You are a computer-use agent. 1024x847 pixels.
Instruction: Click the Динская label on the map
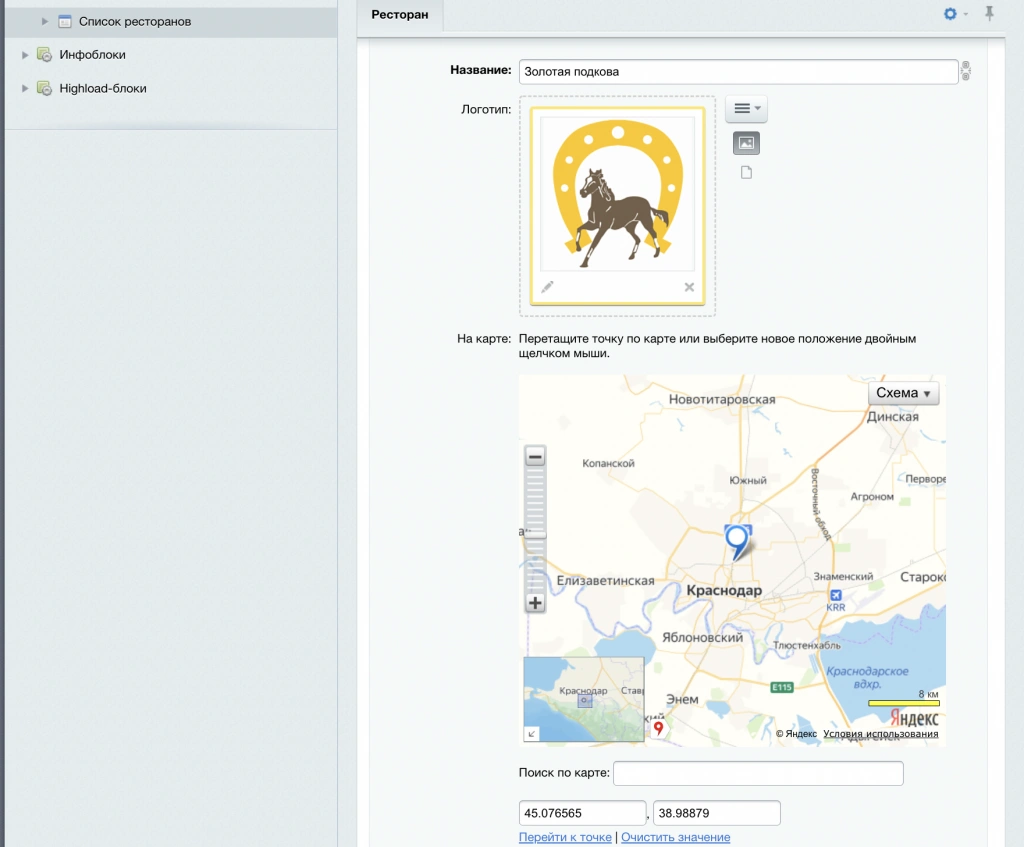coord(893,417)
